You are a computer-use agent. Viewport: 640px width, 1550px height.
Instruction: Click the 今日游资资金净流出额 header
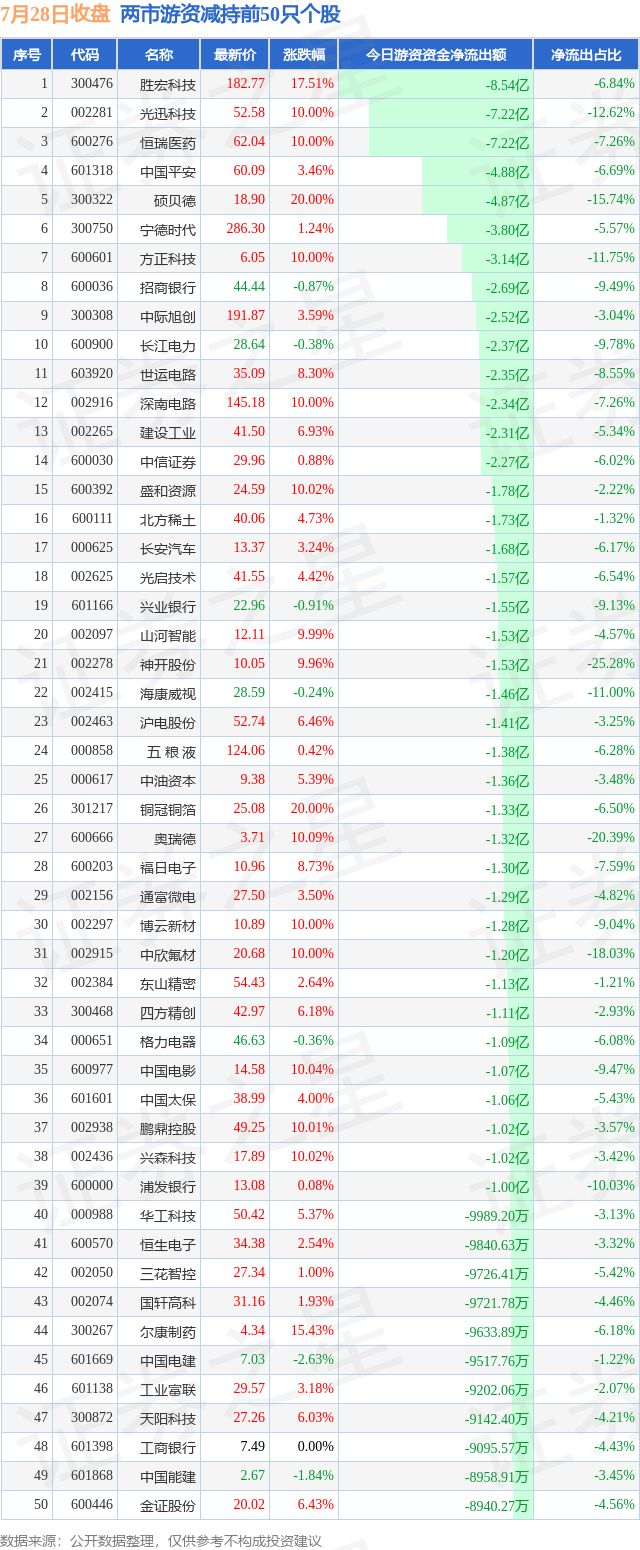[435, 55]
